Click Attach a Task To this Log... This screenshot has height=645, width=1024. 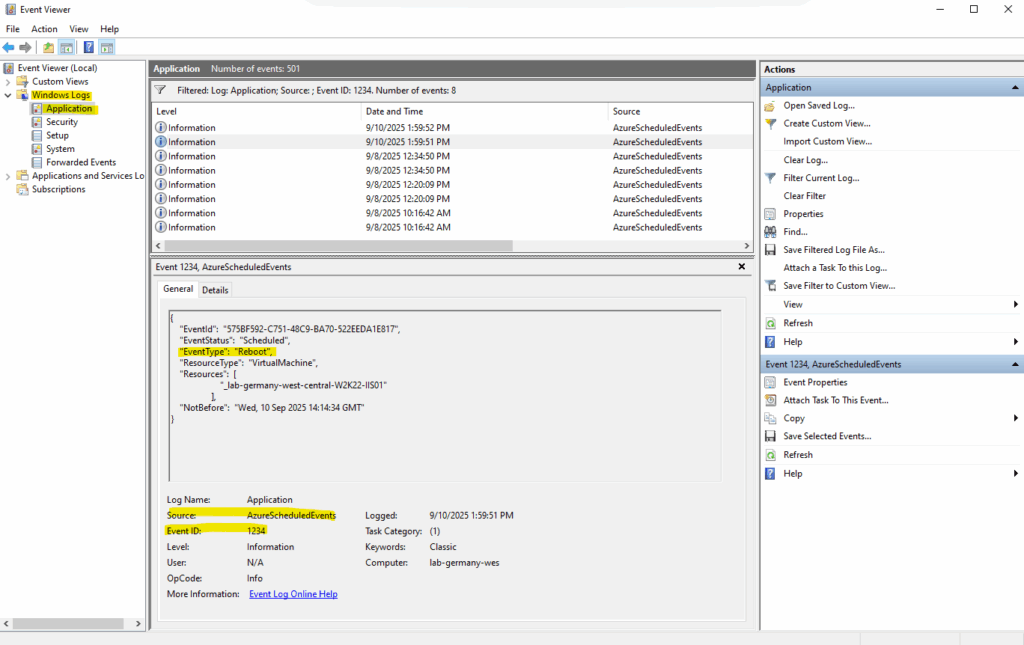[x=835, y=268]
